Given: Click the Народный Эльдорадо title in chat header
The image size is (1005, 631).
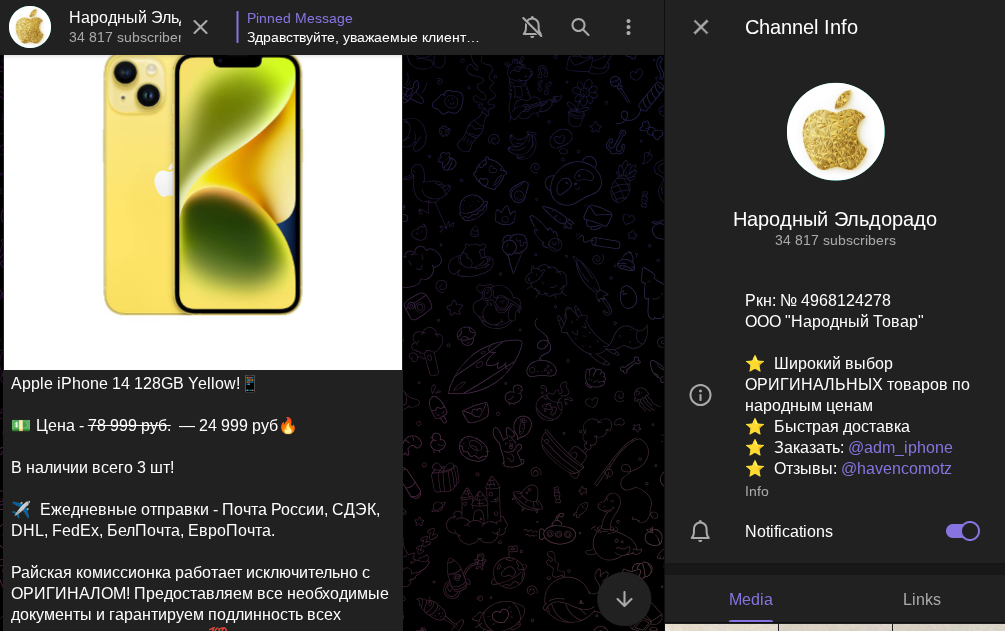Looking at the screenshot, I should point(125,18).
